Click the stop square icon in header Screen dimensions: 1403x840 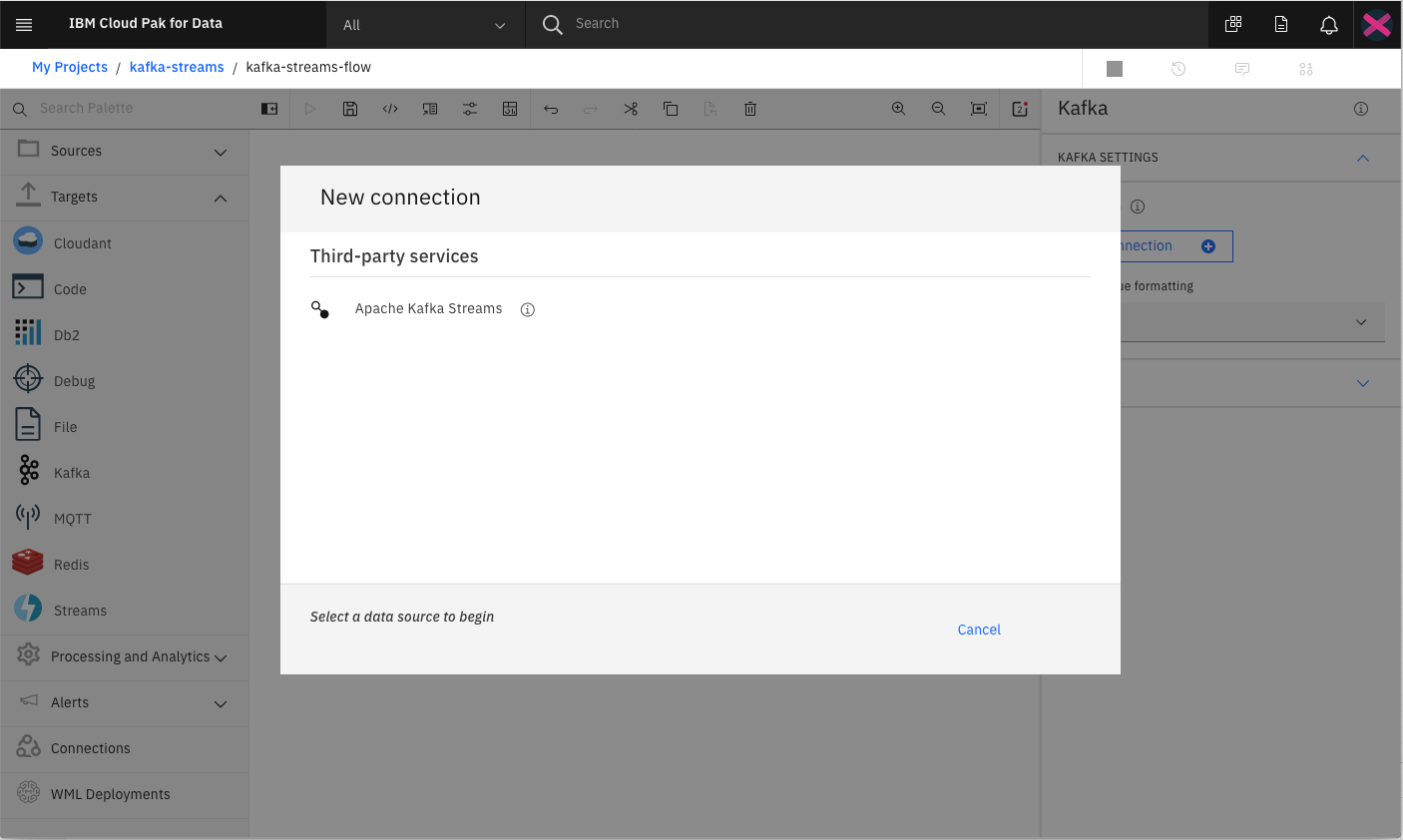[1115, 69]
